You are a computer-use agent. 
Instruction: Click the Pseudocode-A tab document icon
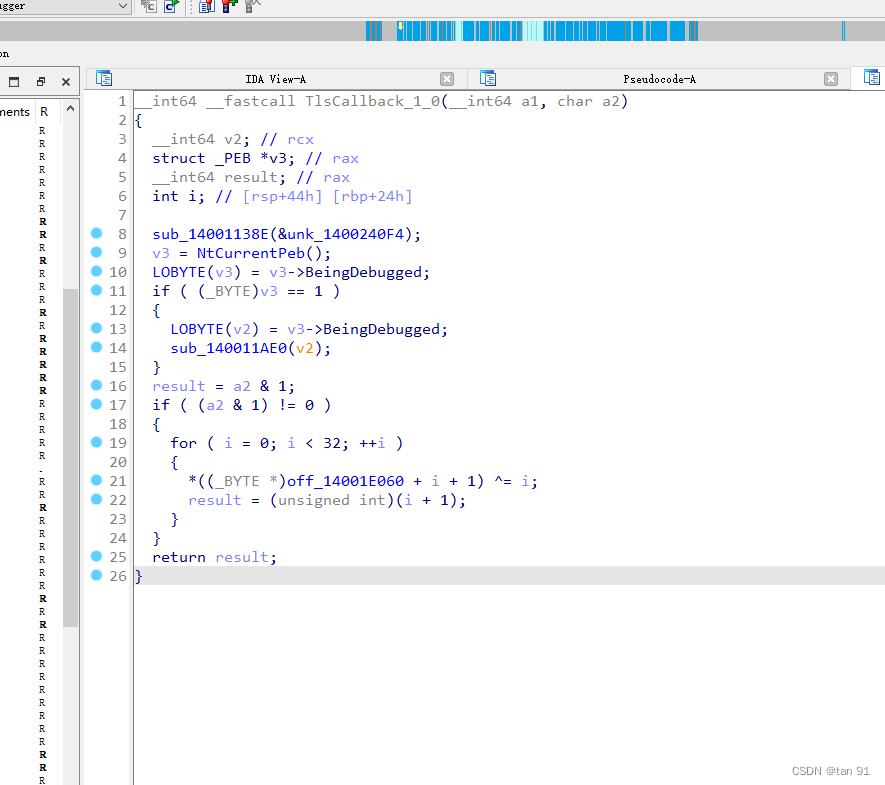(488, 78)
